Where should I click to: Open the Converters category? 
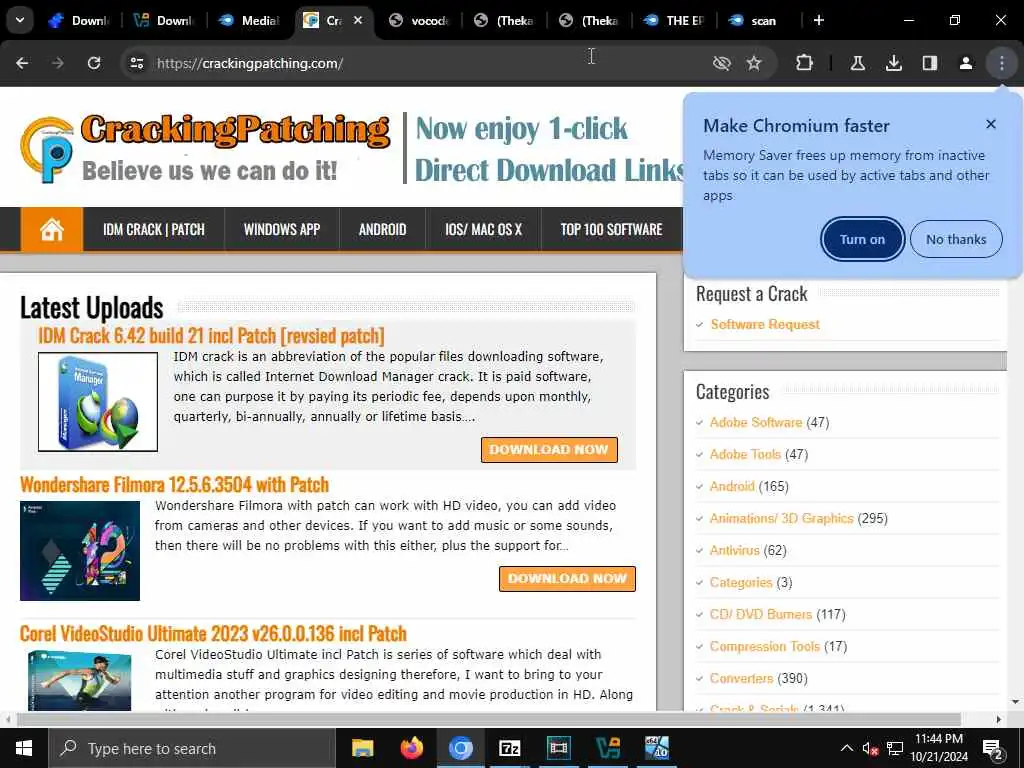click(741, 679)
